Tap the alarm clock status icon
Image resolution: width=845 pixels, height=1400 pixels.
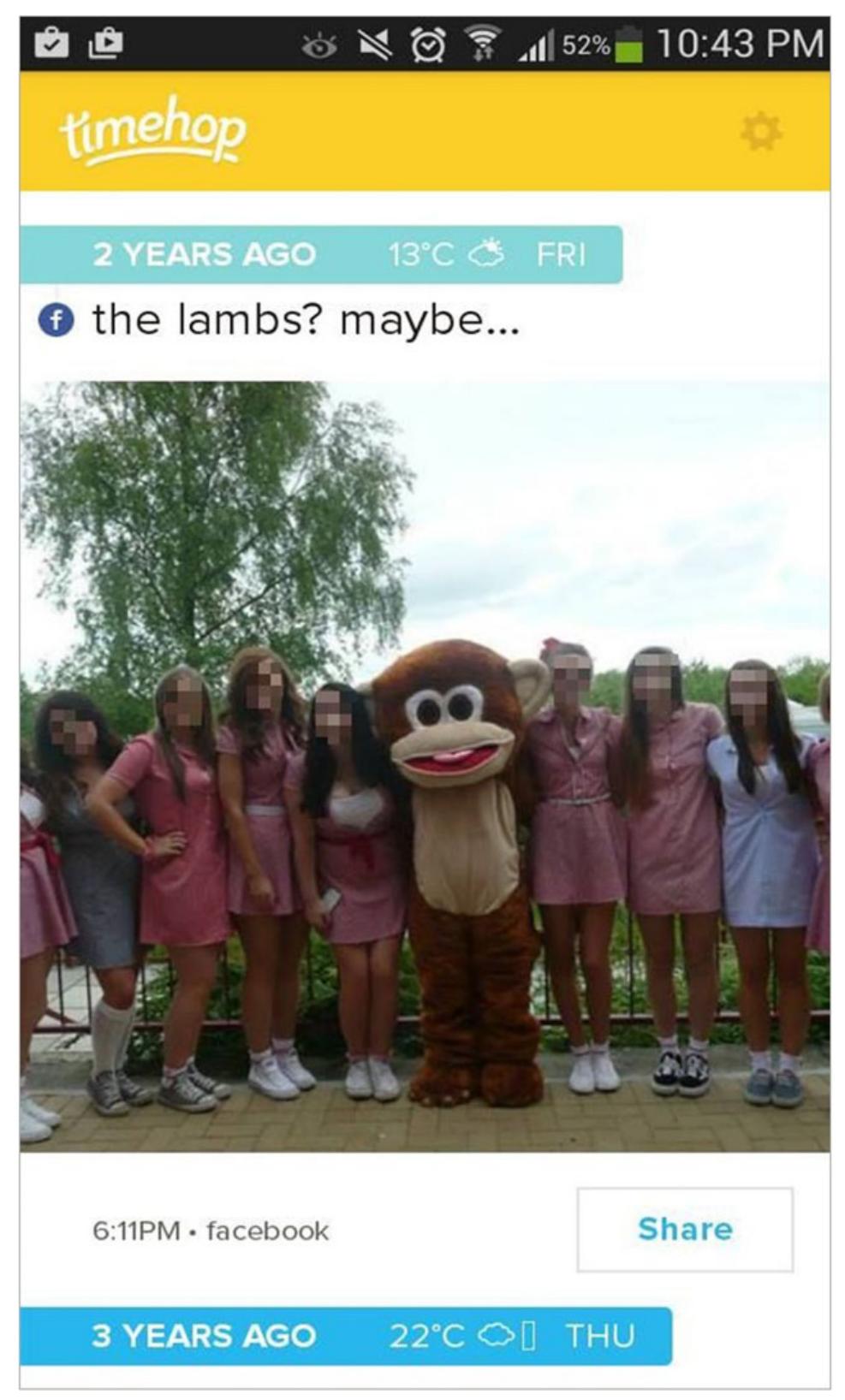pos(428,44)
